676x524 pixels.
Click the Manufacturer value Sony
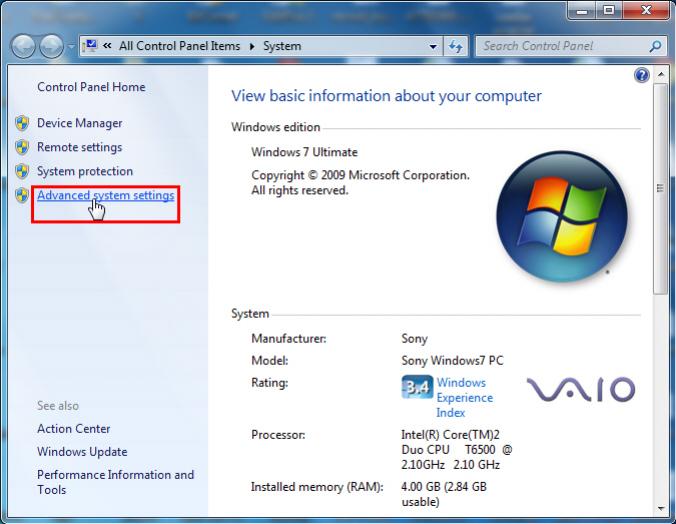click(414, 339)
